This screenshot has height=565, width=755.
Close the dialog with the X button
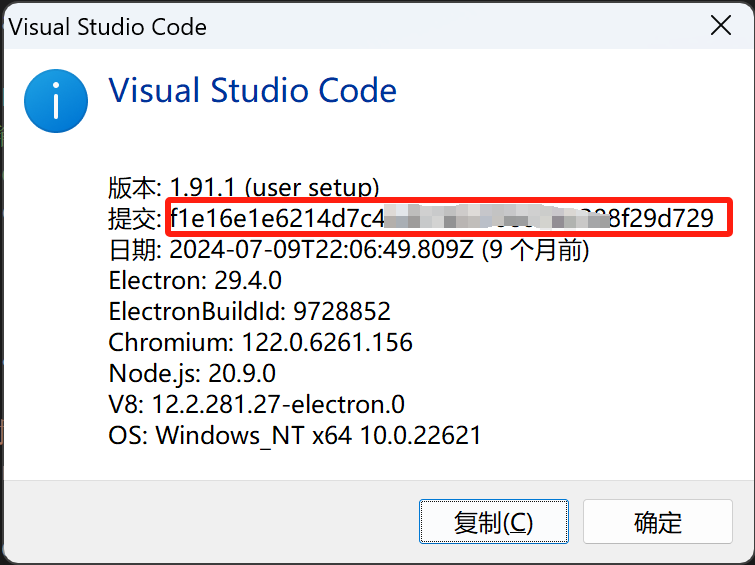(720, 27)
